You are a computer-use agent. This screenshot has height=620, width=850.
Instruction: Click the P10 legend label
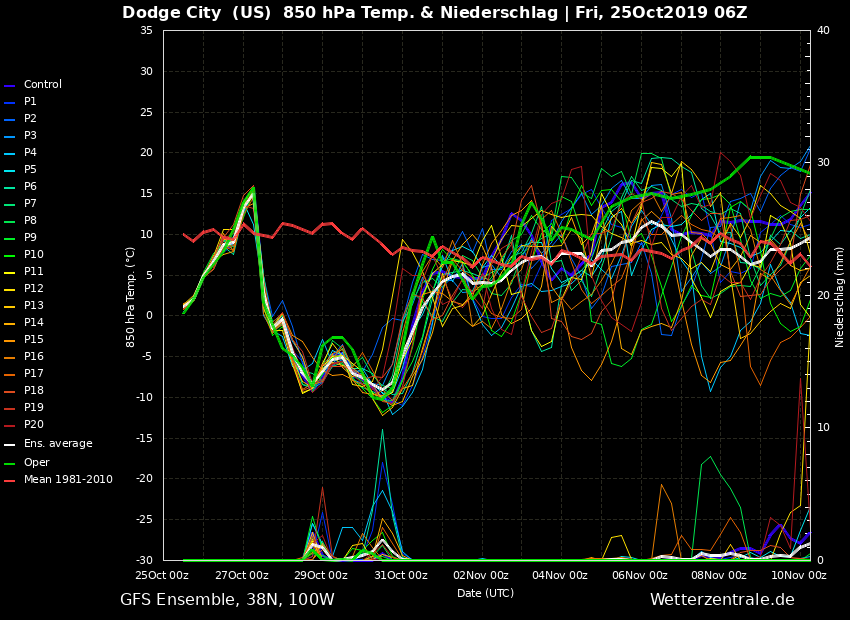(34, 254)
